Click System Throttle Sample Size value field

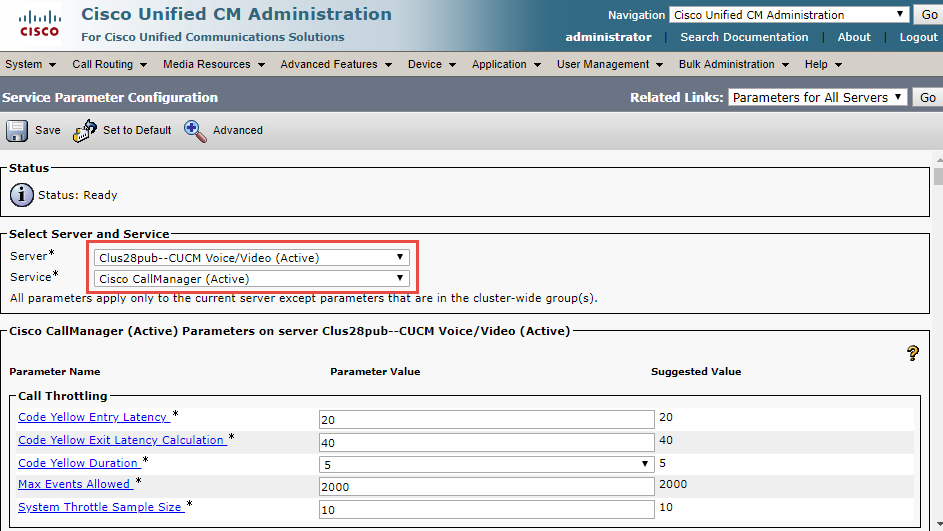(487, 509)
